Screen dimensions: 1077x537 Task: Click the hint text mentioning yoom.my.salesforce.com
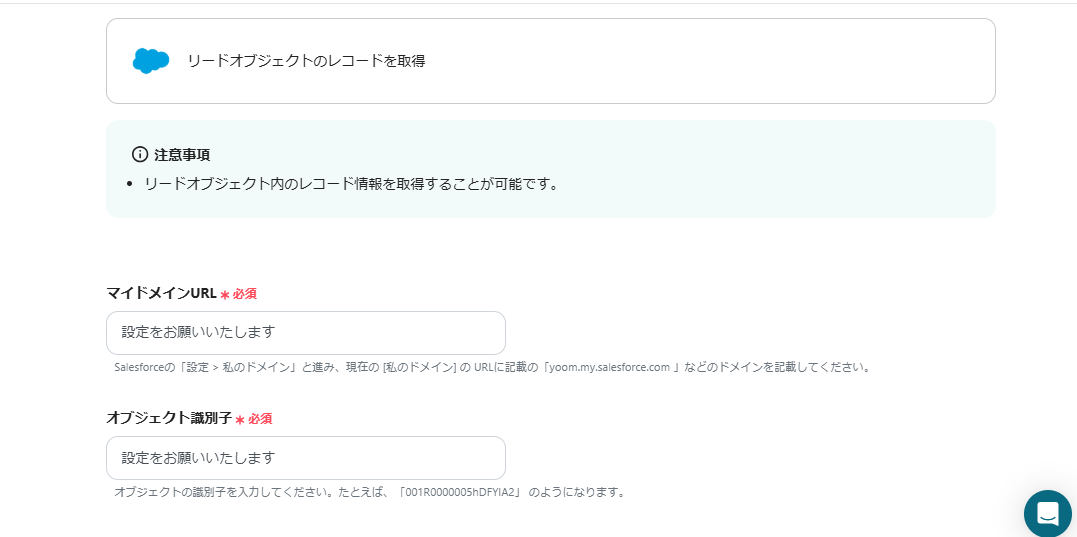pos(492,367)
